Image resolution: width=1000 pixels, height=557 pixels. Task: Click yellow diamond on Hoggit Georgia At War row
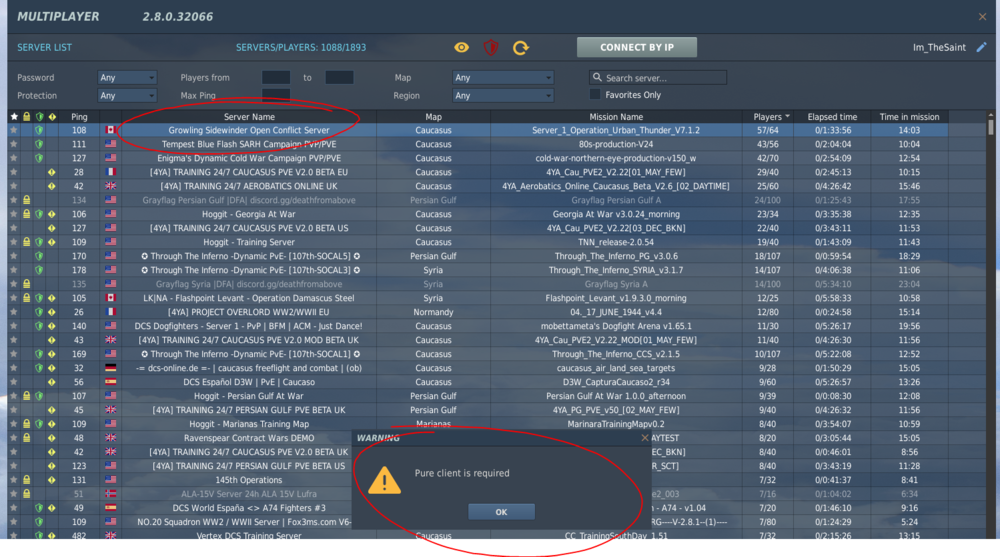(52, 214)
